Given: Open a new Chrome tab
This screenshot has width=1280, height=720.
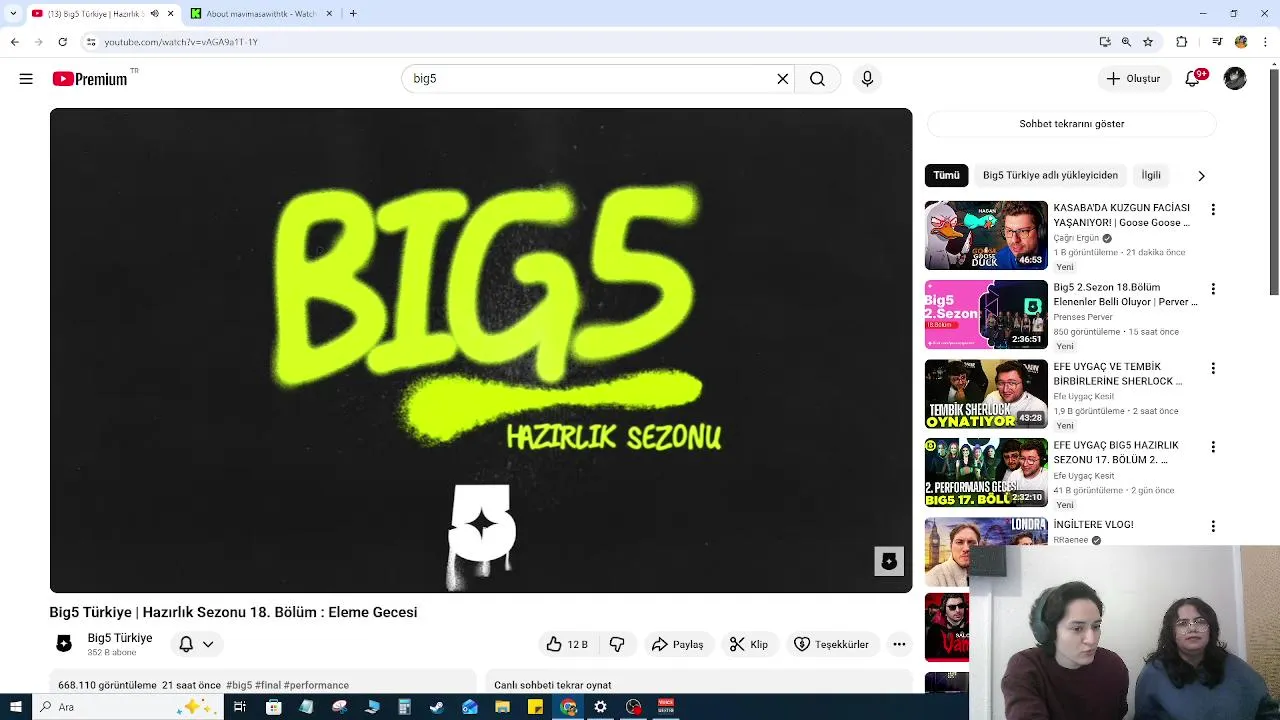Looking at the screenshot, I should (353, 14).
